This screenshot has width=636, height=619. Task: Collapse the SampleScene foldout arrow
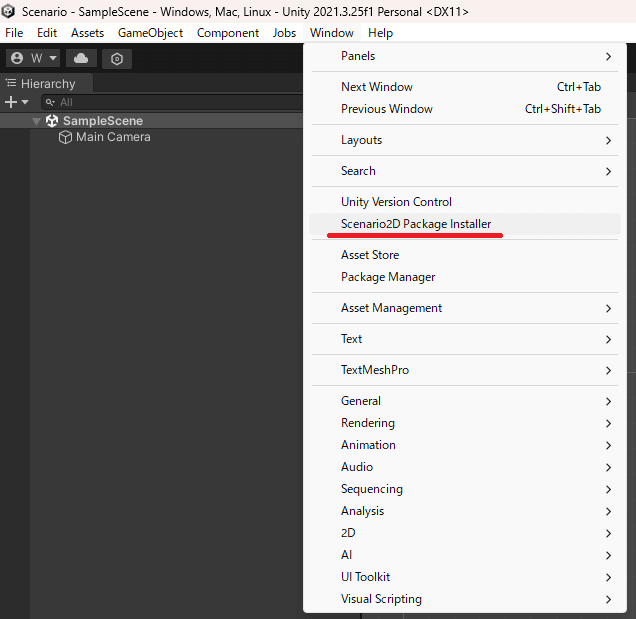pyautogui.click(x=36, y=121)
